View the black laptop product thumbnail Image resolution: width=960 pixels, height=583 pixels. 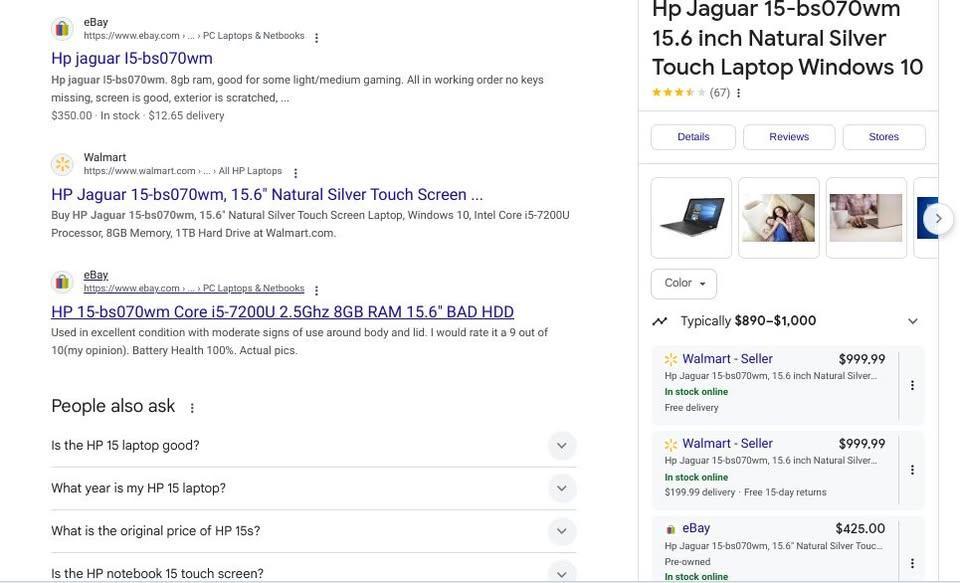pyautogui.click(x=691, y=218)
